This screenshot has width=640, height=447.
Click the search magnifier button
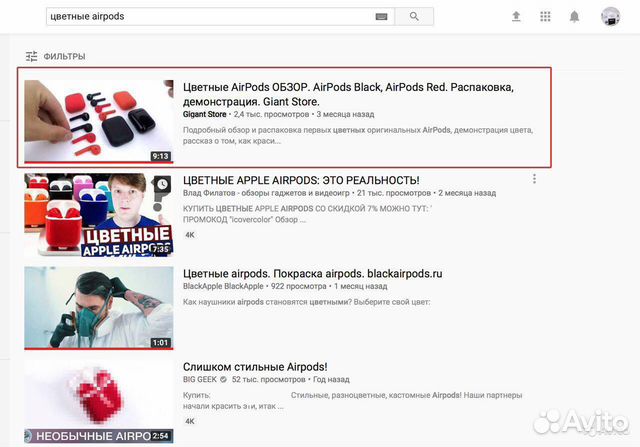coord(414,16)
